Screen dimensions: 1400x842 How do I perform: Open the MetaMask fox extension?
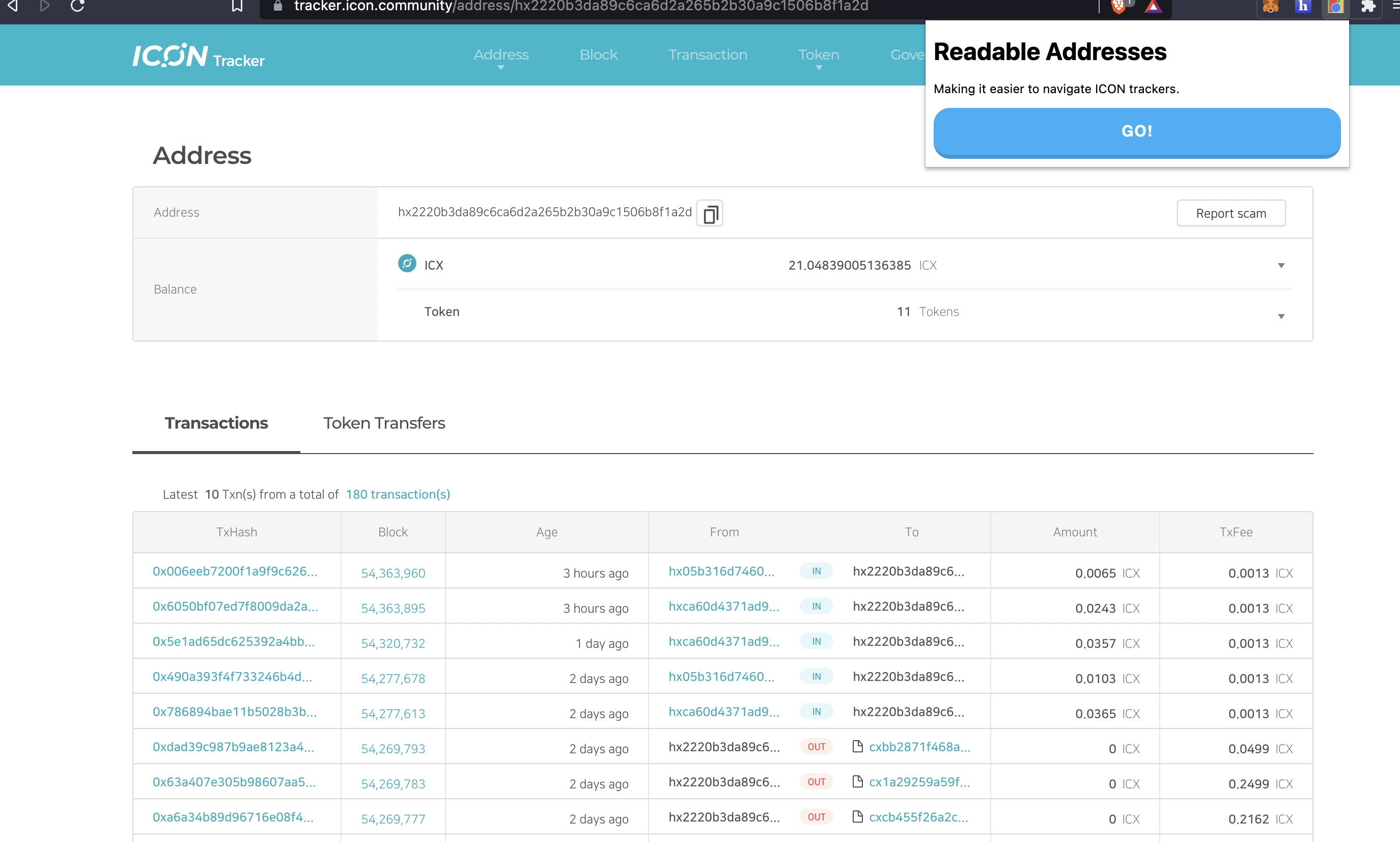click(x=1271, y=6)
